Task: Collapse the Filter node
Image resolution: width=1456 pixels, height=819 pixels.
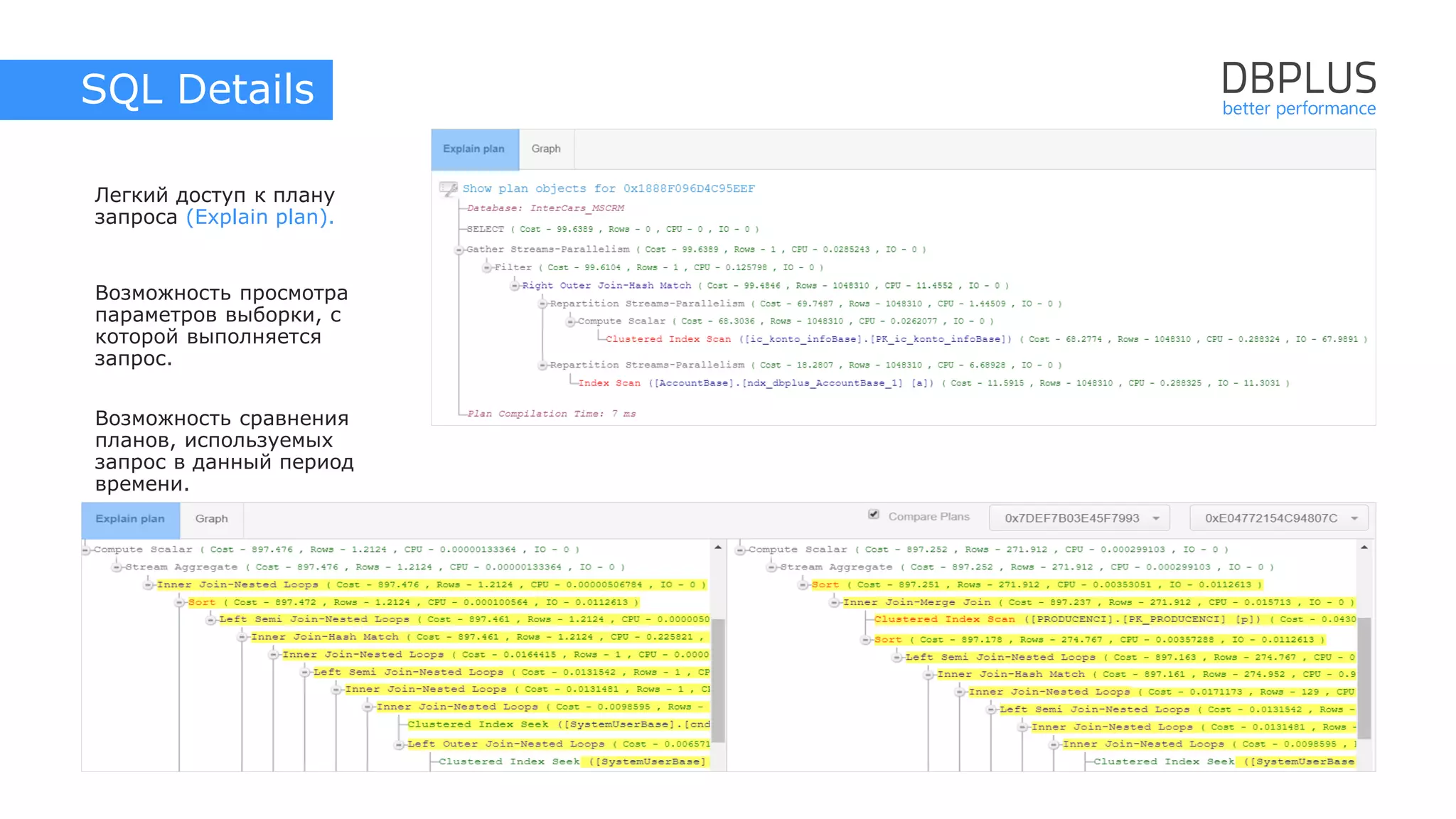Action: point(487,267)
